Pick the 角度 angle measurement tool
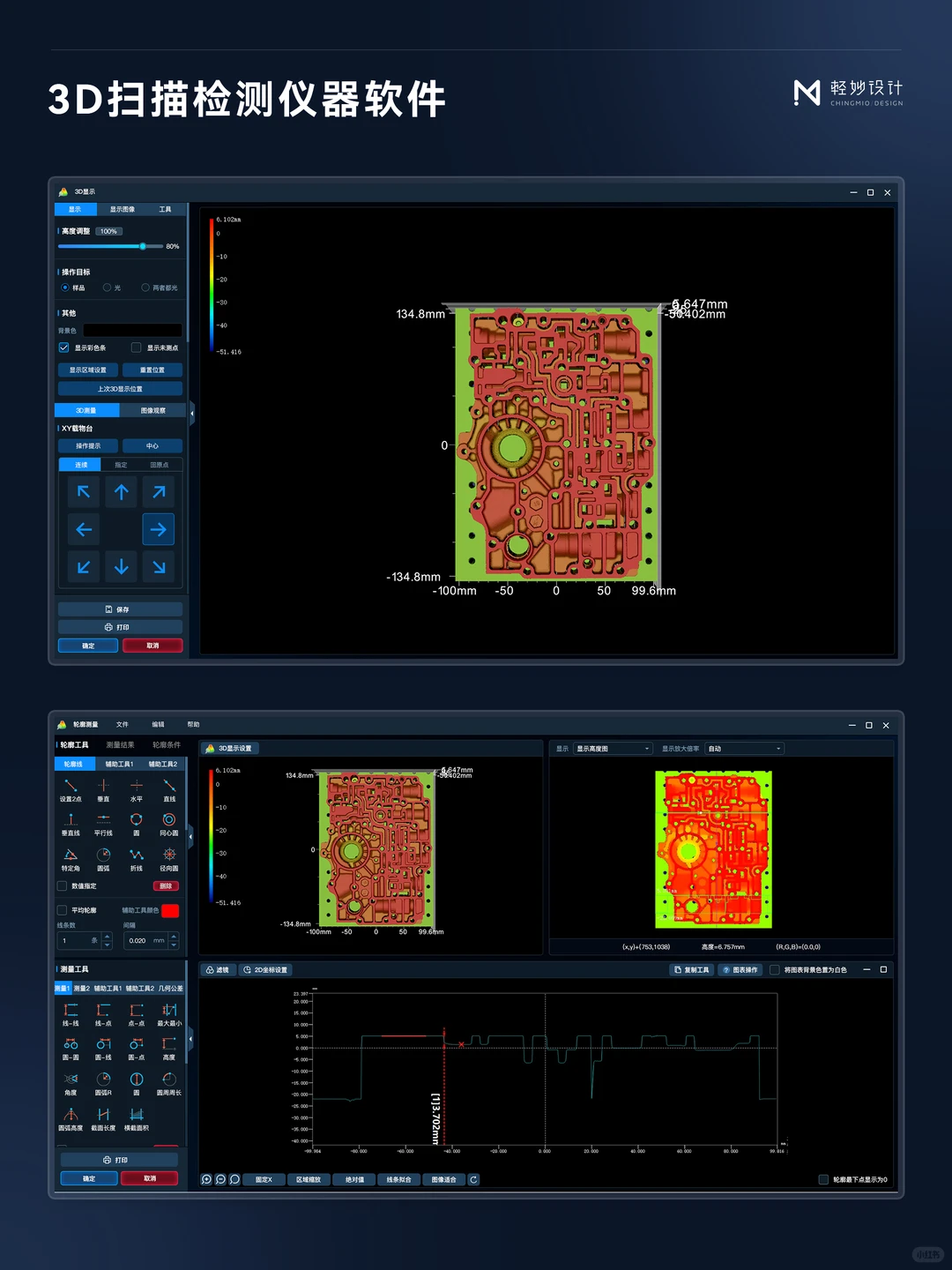 click(71, 1084)
